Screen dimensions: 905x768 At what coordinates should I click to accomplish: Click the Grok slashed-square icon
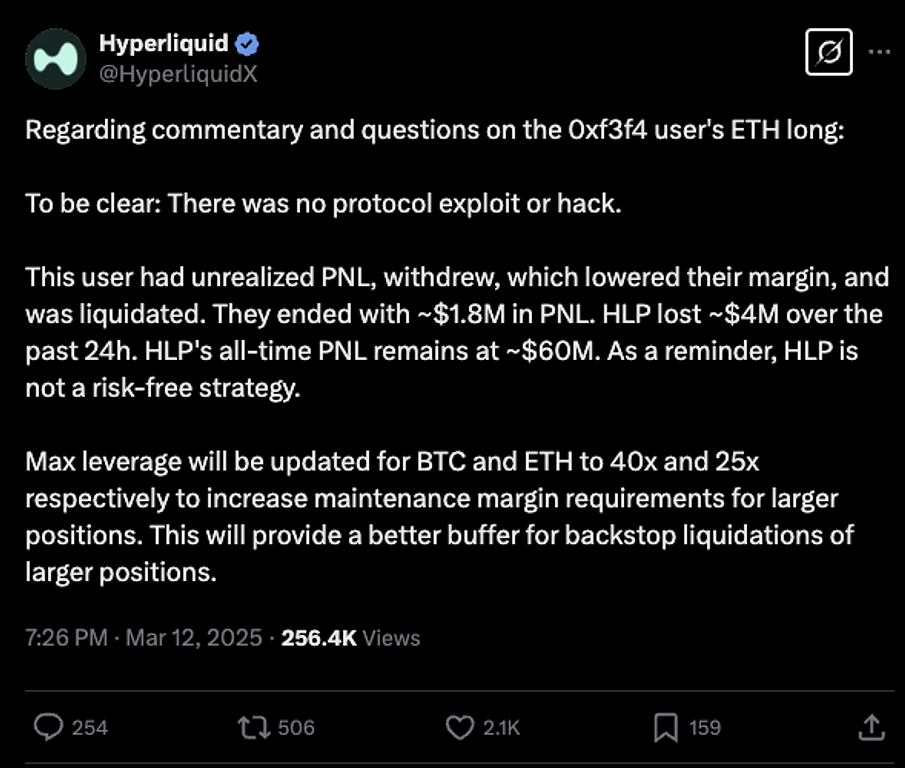[x=829, y=51]
